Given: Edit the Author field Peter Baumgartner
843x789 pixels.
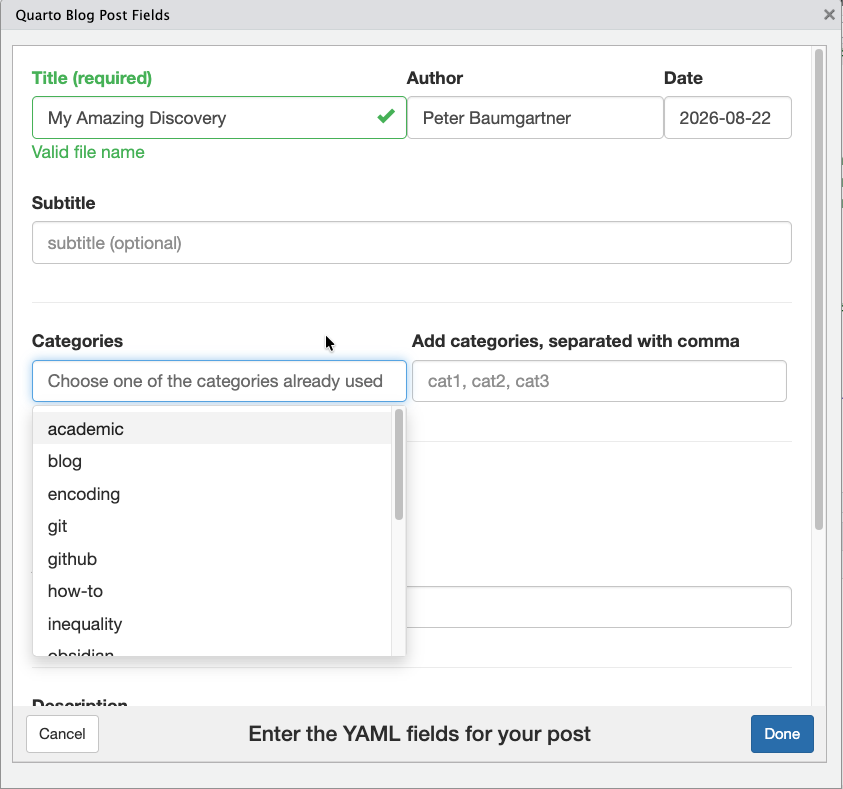Looking at the screenshot, I should coord(535,118).
